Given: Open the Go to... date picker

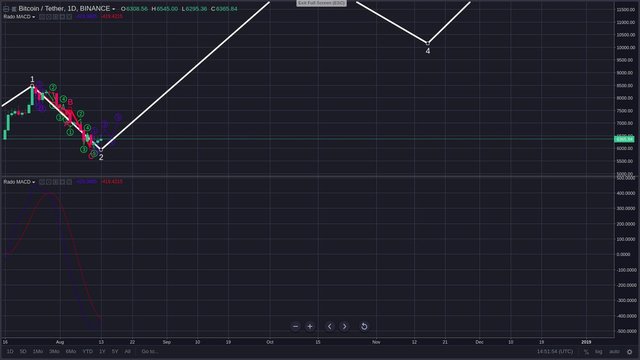Looking at the screenshot, I should (150, 351).
